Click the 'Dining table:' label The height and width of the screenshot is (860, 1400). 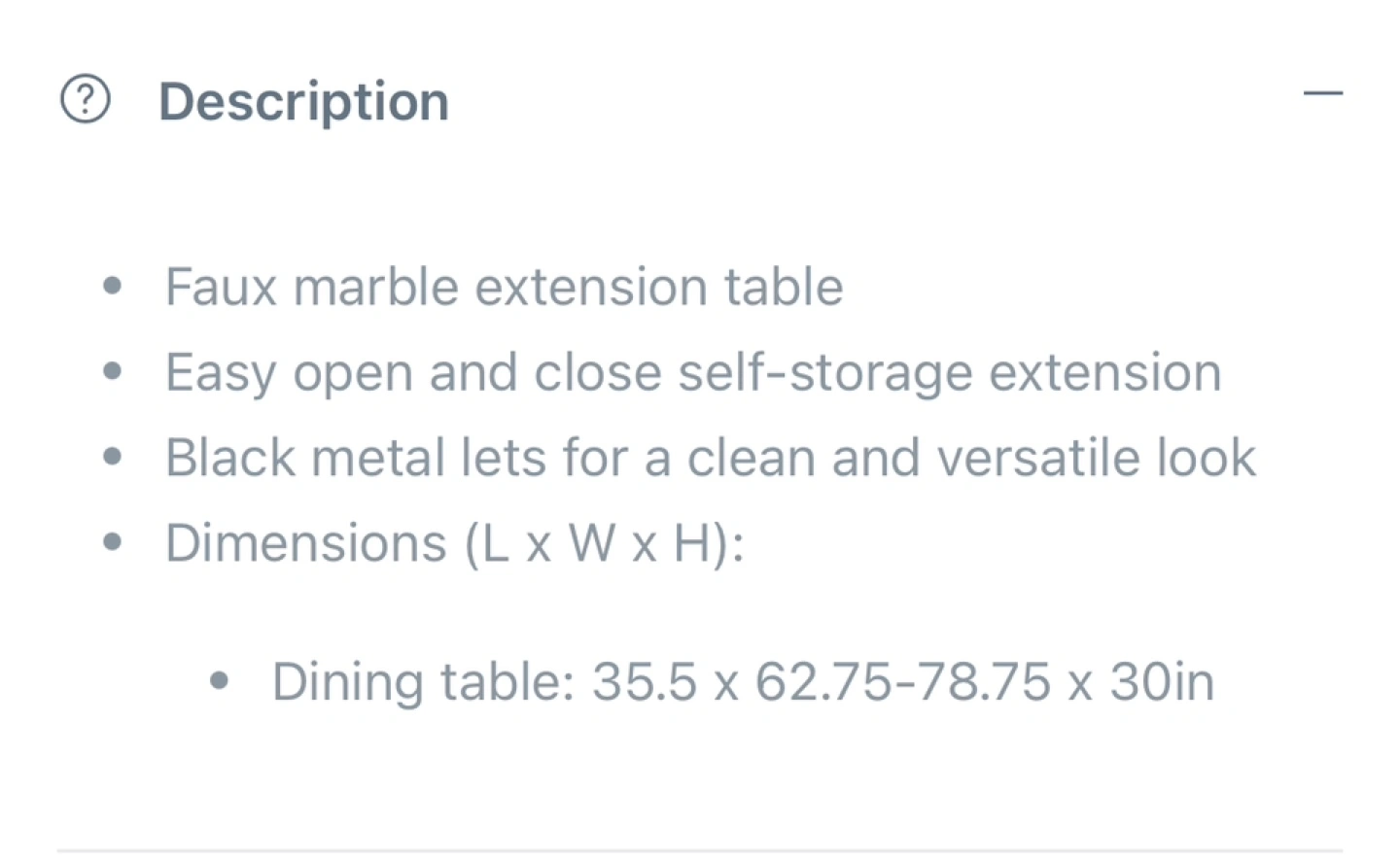[424, 681]
